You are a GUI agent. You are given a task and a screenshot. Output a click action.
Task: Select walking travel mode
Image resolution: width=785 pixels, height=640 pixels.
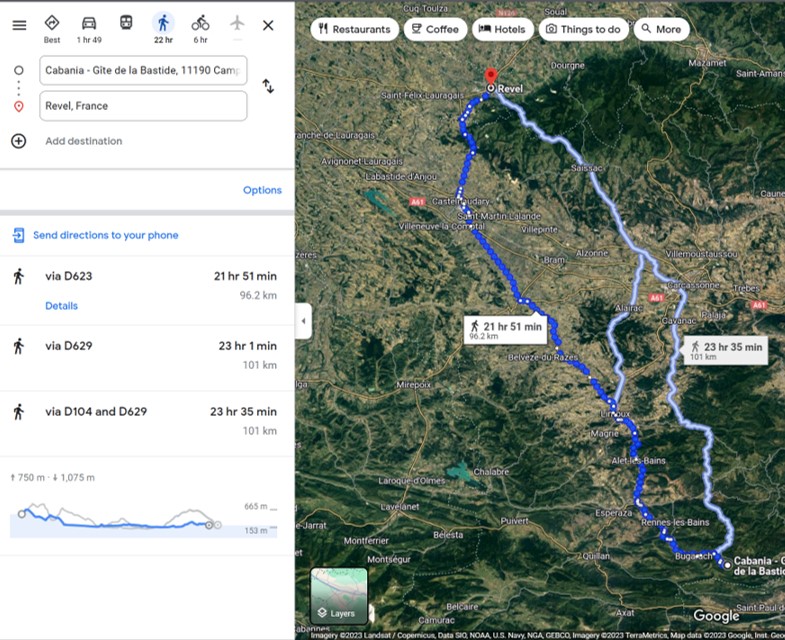[x=163, y=24]
